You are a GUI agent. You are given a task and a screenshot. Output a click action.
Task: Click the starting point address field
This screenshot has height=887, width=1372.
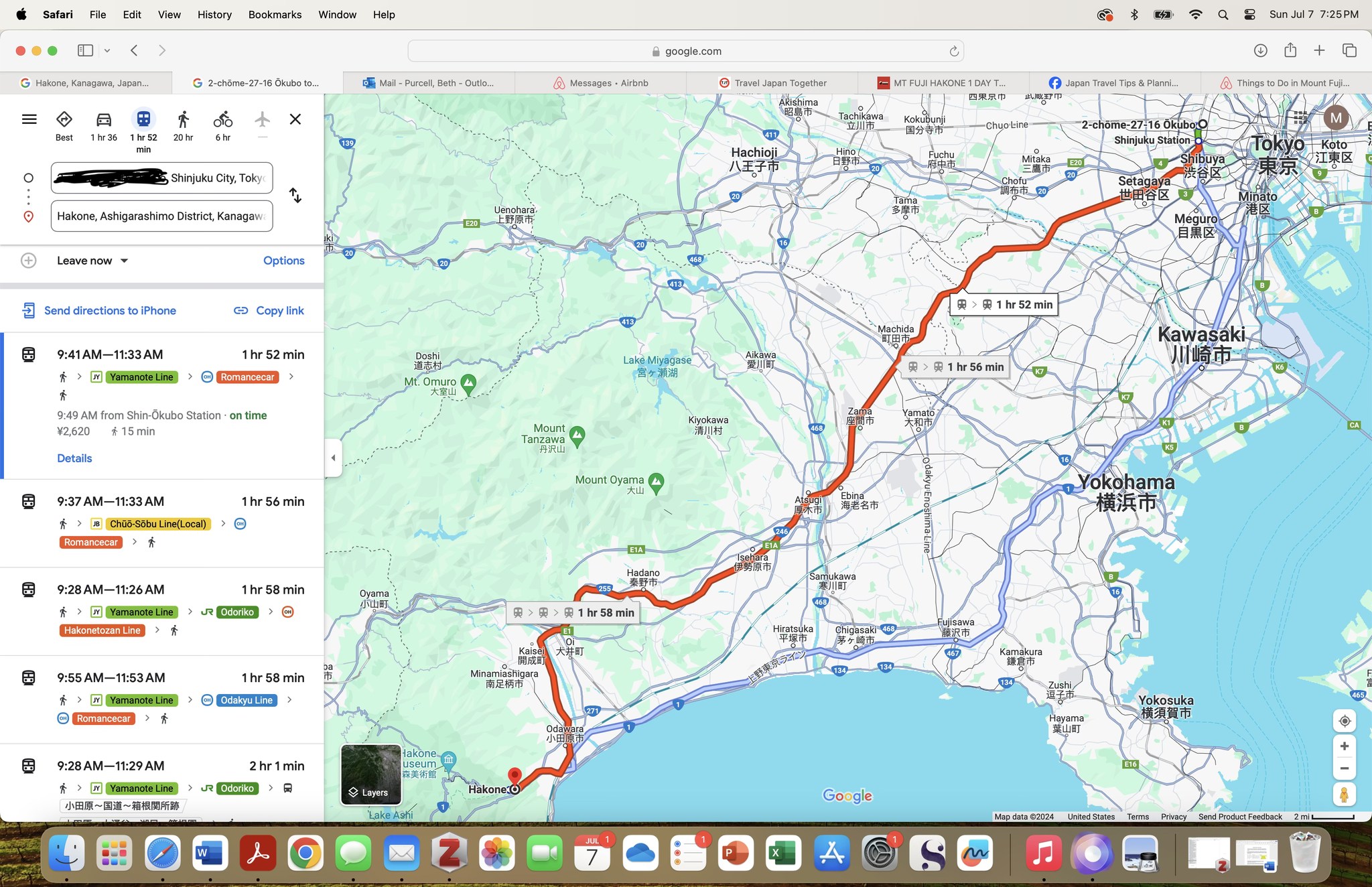click(x=161, y=178)
